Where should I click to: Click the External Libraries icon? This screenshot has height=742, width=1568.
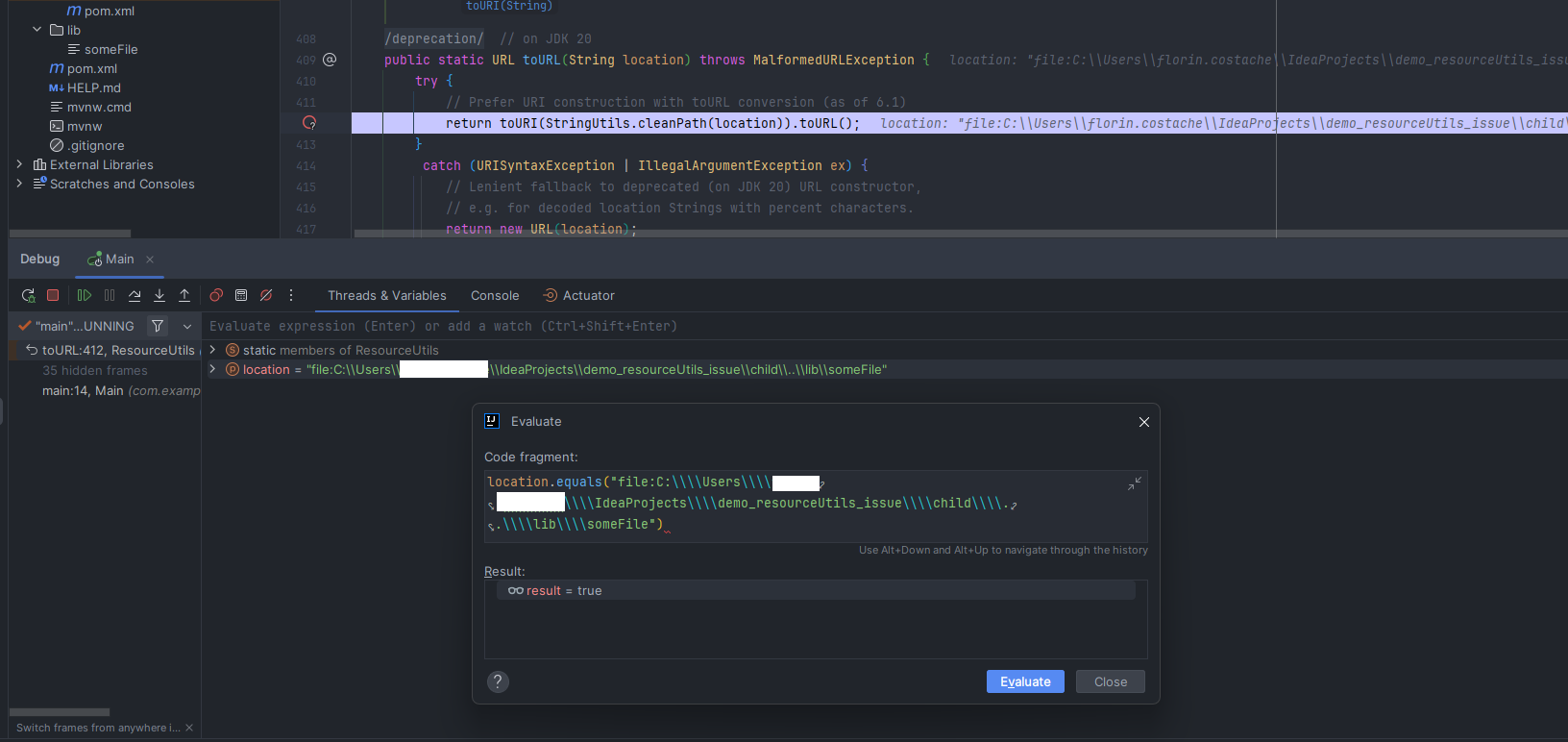point(39,164)
